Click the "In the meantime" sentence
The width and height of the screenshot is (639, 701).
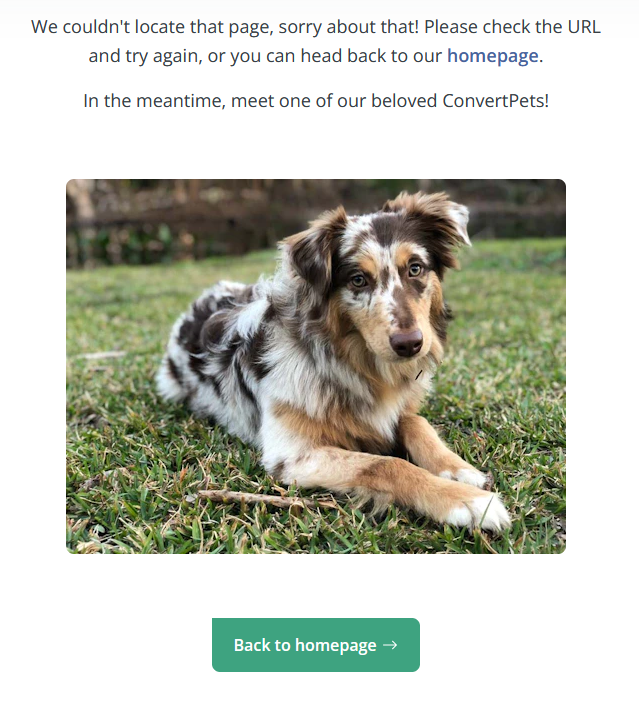coord(316,101)
